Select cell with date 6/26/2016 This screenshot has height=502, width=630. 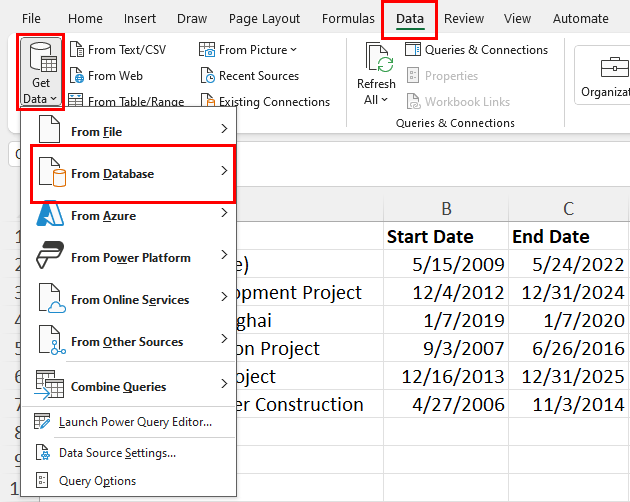569,348
